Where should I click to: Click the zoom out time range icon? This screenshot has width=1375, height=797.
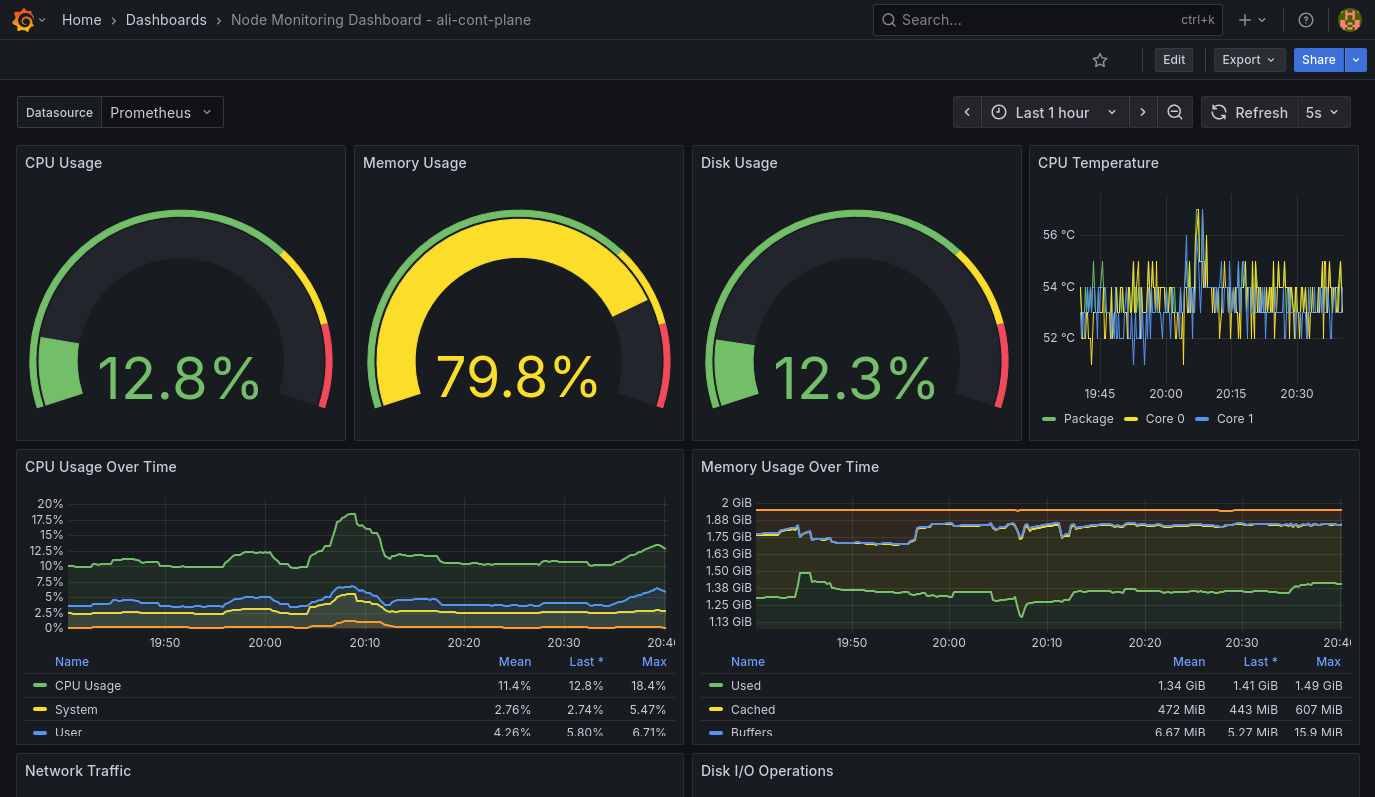pos(1175,113)
